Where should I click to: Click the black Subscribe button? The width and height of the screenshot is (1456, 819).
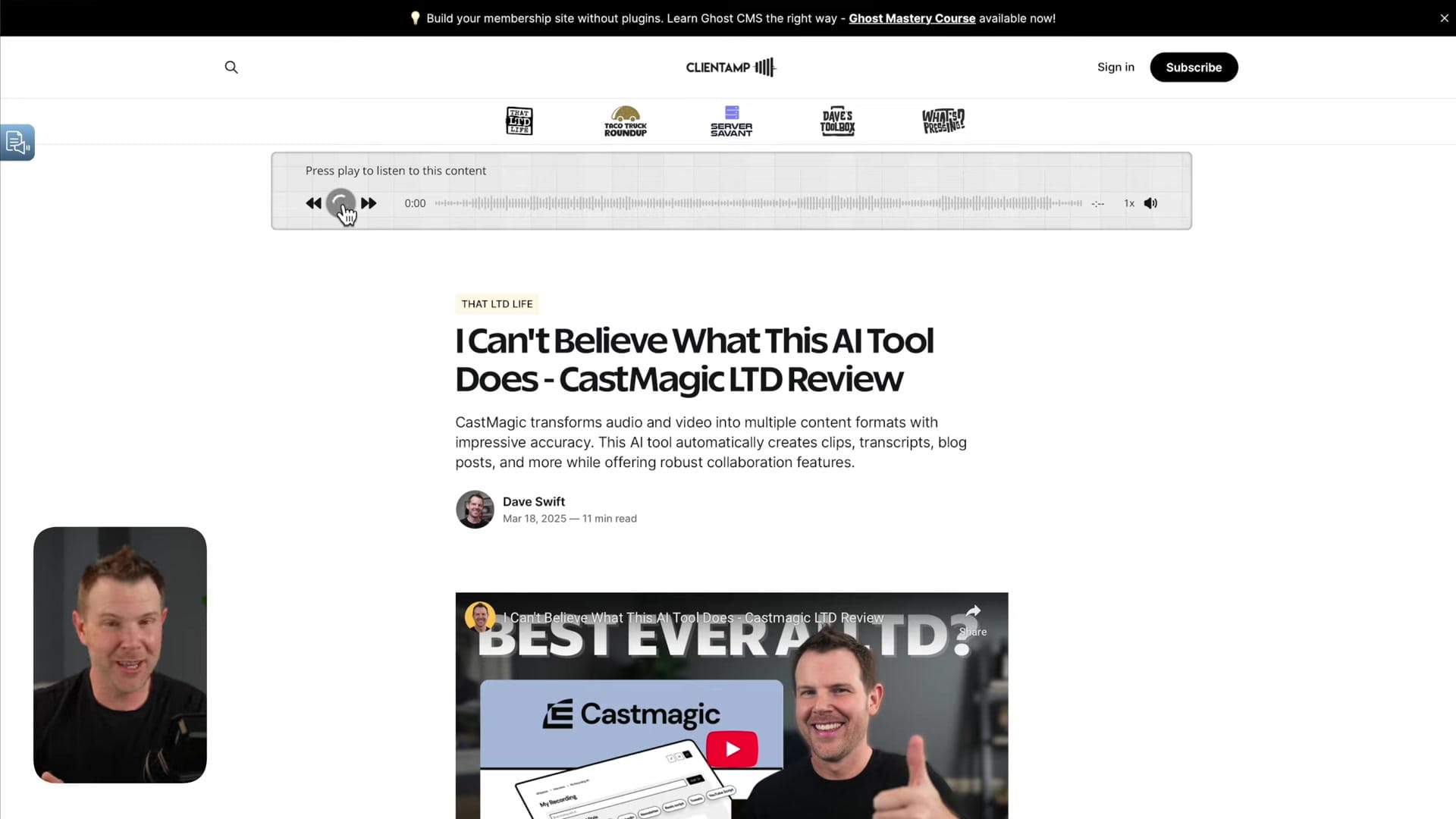(1194, 67)
